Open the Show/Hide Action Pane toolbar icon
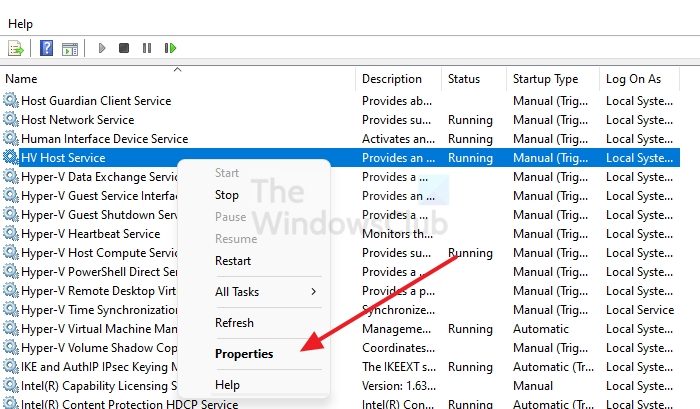Screen dimensions: 700x409 70,48
